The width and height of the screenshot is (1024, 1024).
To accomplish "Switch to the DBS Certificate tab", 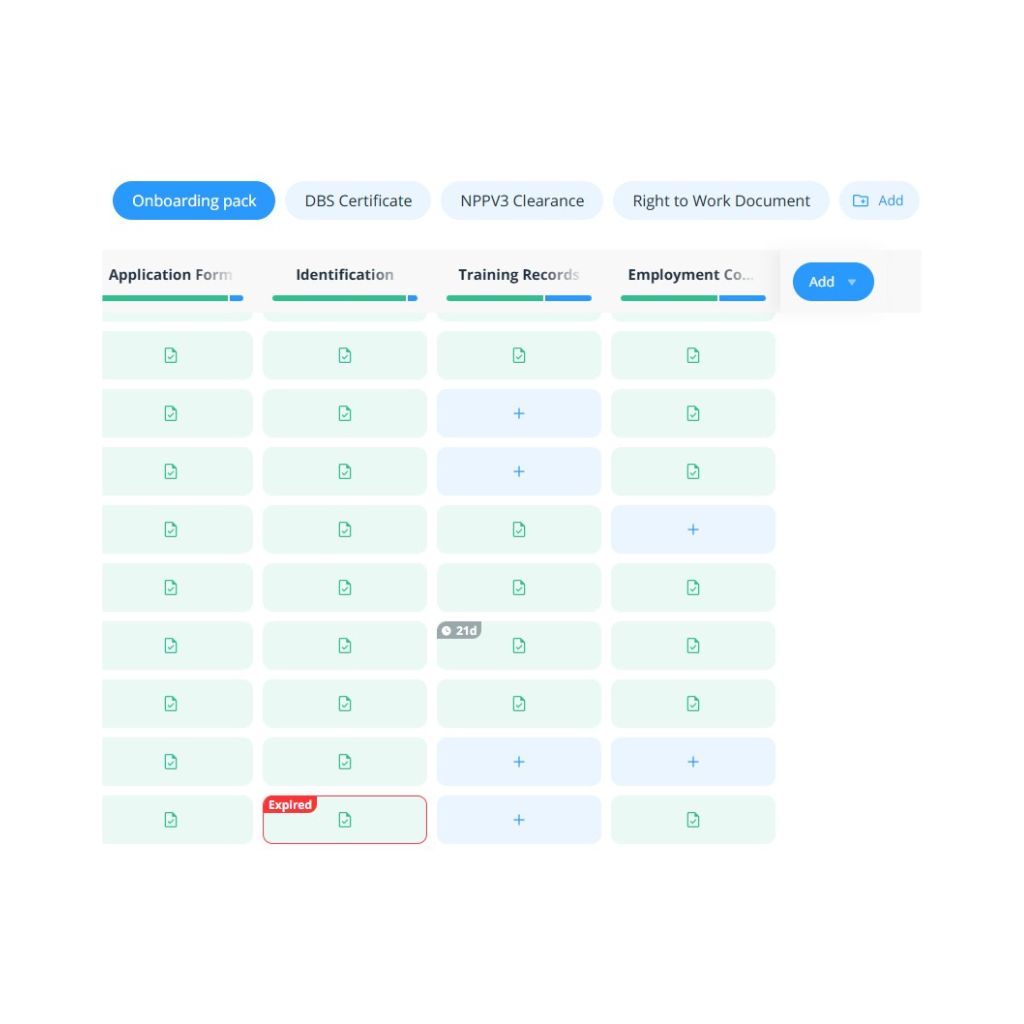I will click(358, 201).
